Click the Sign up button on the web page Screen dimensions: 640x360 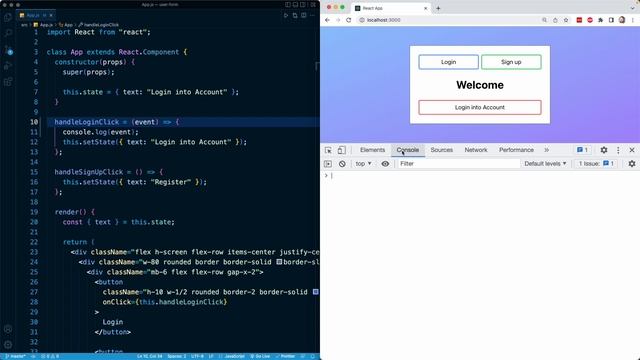coord(511,62)
